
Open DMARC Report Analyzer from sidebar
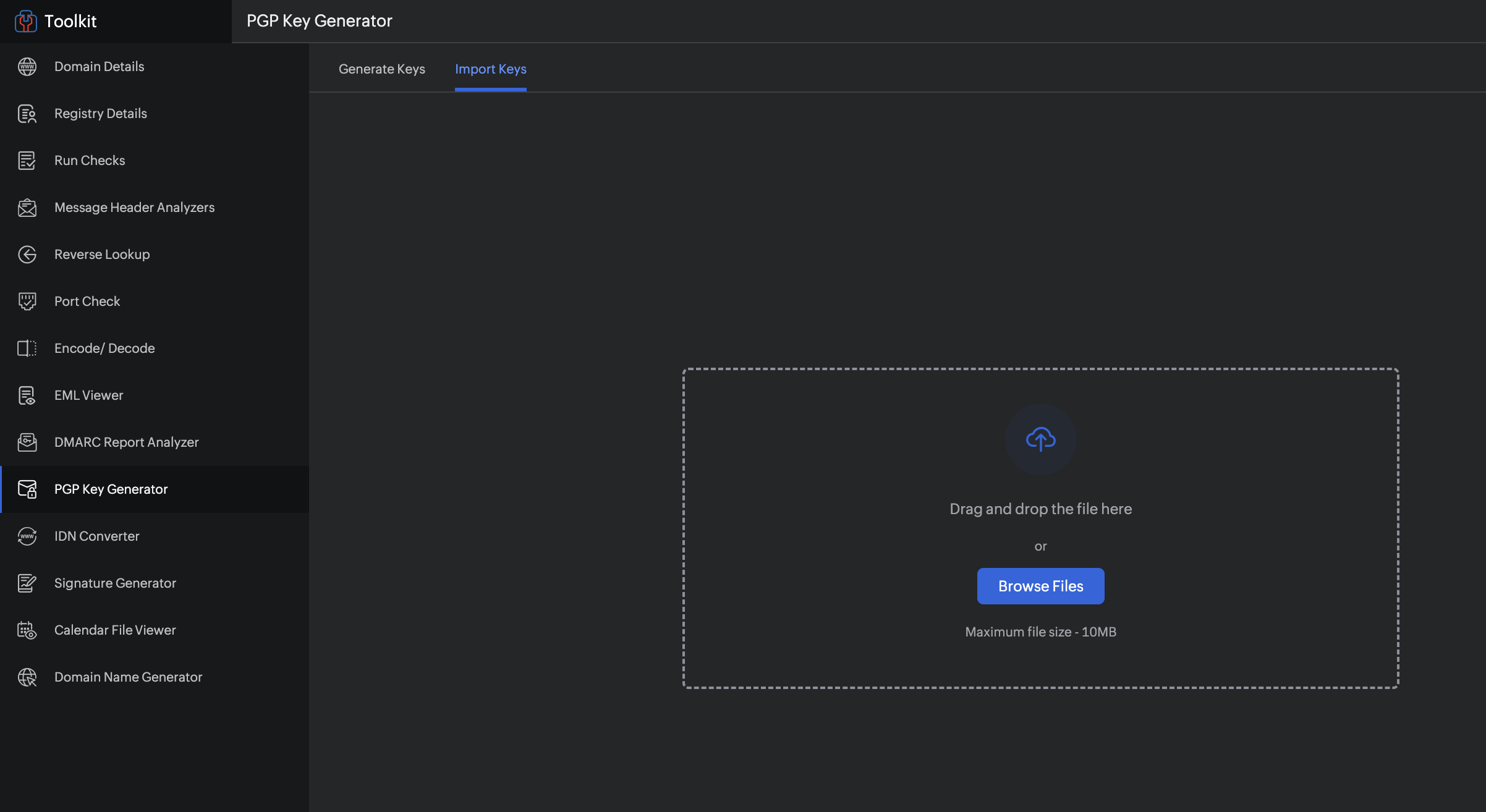click(x=126, y=442)
